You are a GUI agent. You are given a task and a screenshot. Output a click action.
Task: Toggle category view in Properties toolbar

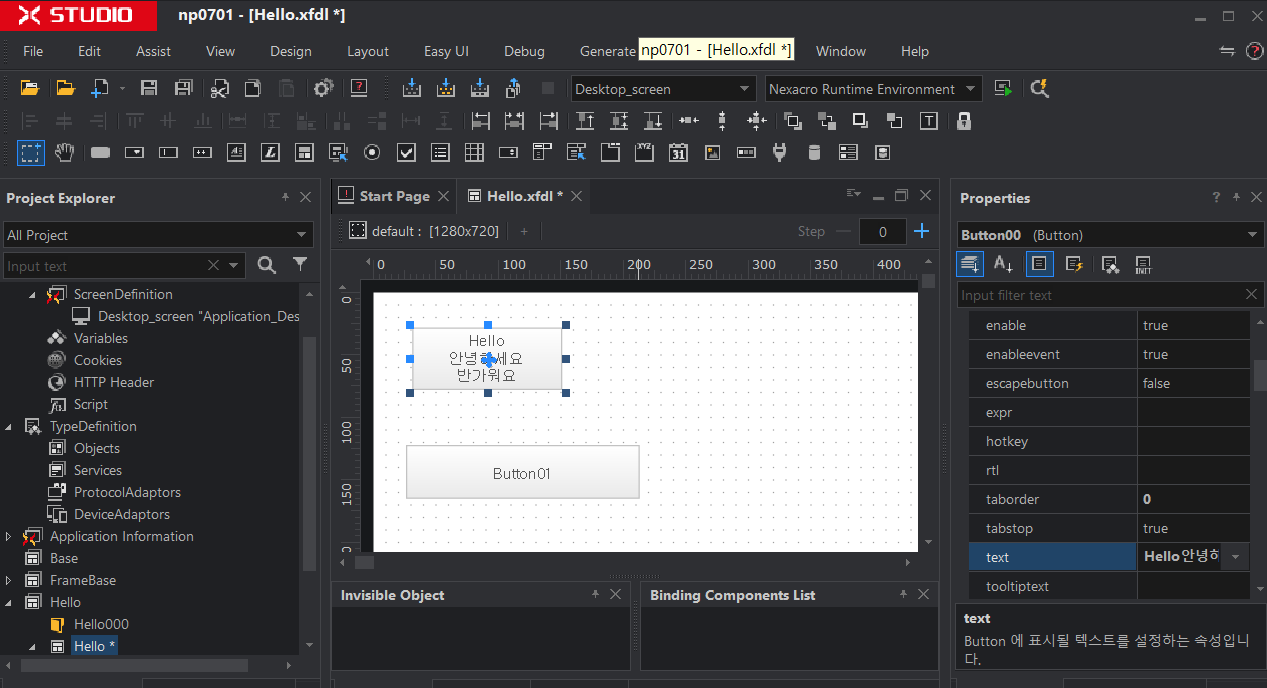(x=969, y=264)
